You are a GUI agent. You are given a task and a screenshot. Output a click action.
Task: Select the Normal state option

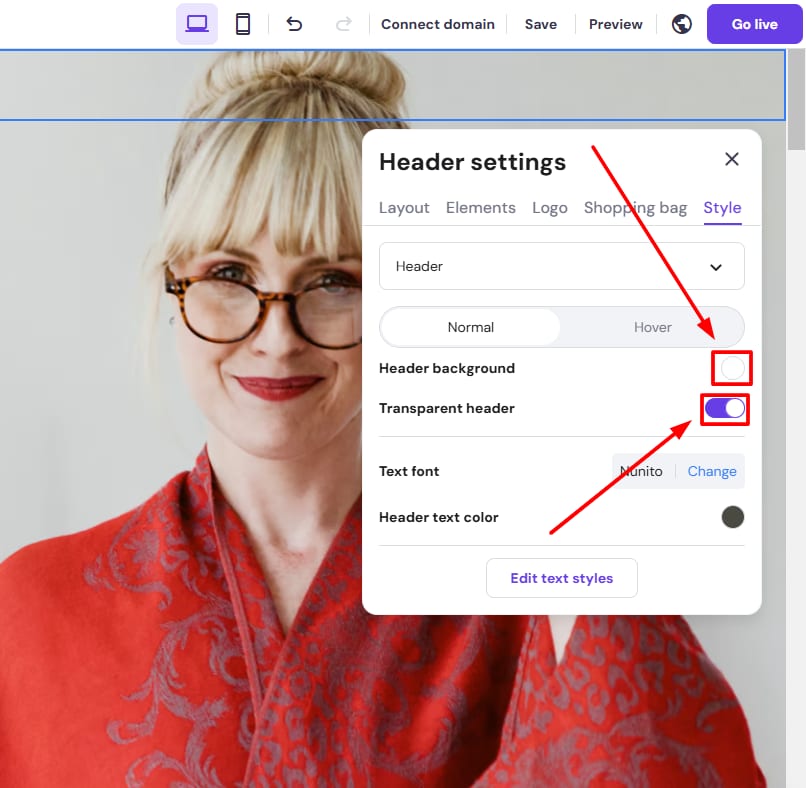(x=471, y=327)
